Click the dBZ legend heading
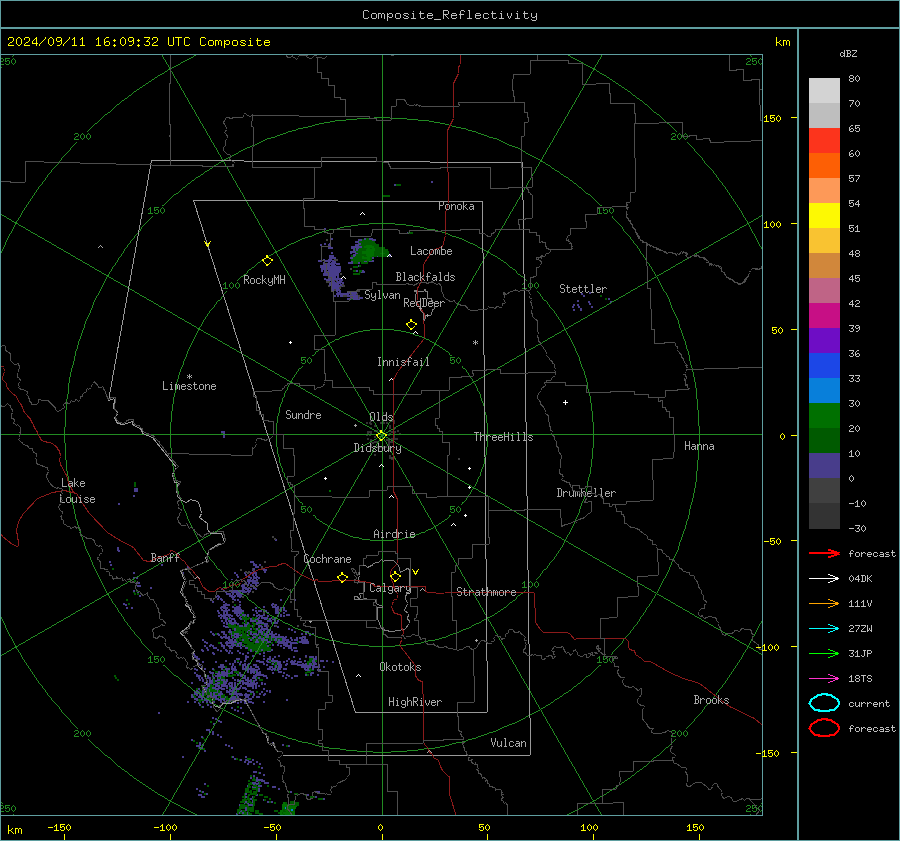The width and height of the screenshot is (900, 841). click(x=848, y=53)
